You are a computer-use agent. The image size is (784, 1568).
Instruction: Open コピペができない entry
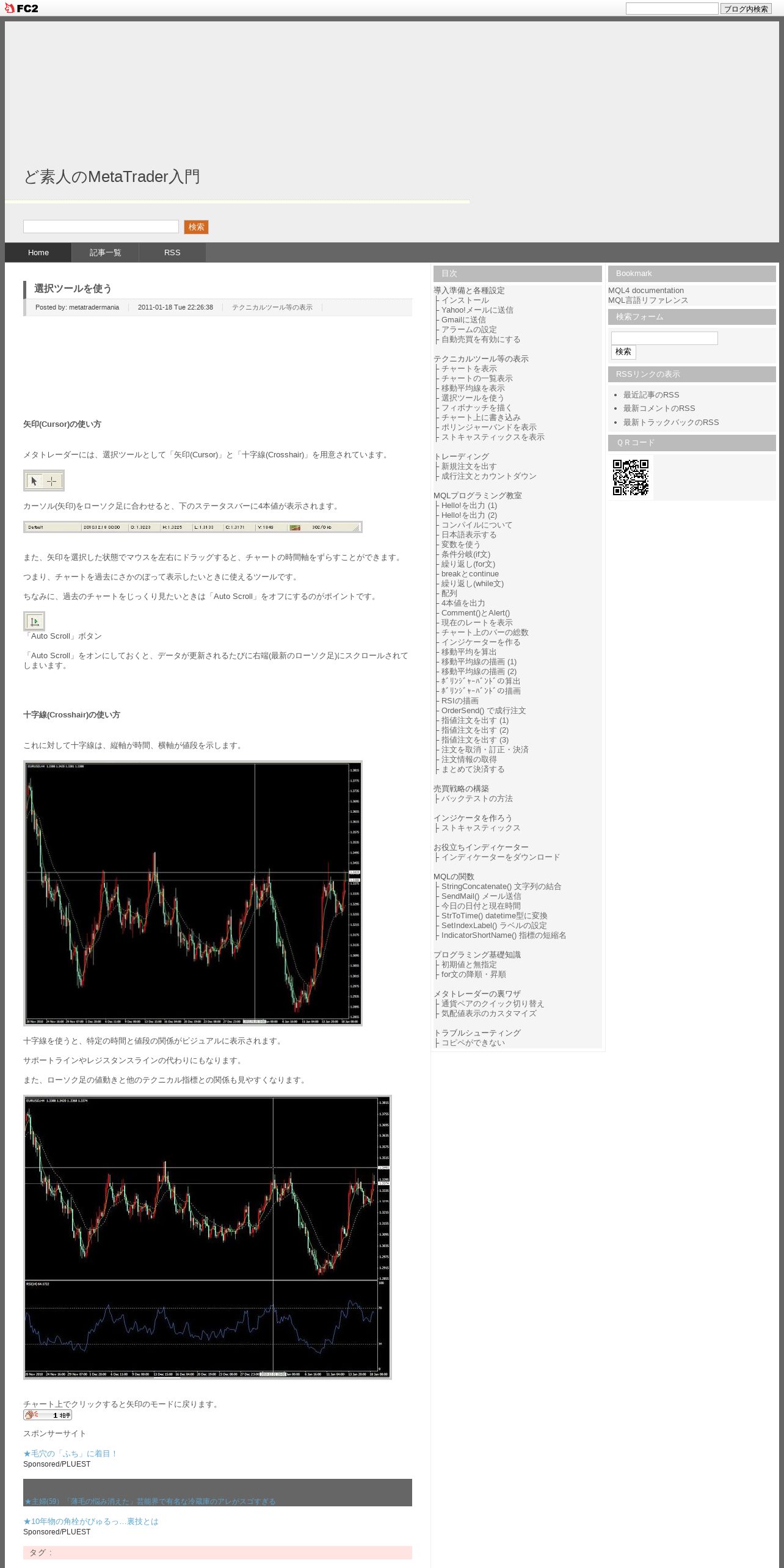coord(473,1043)
